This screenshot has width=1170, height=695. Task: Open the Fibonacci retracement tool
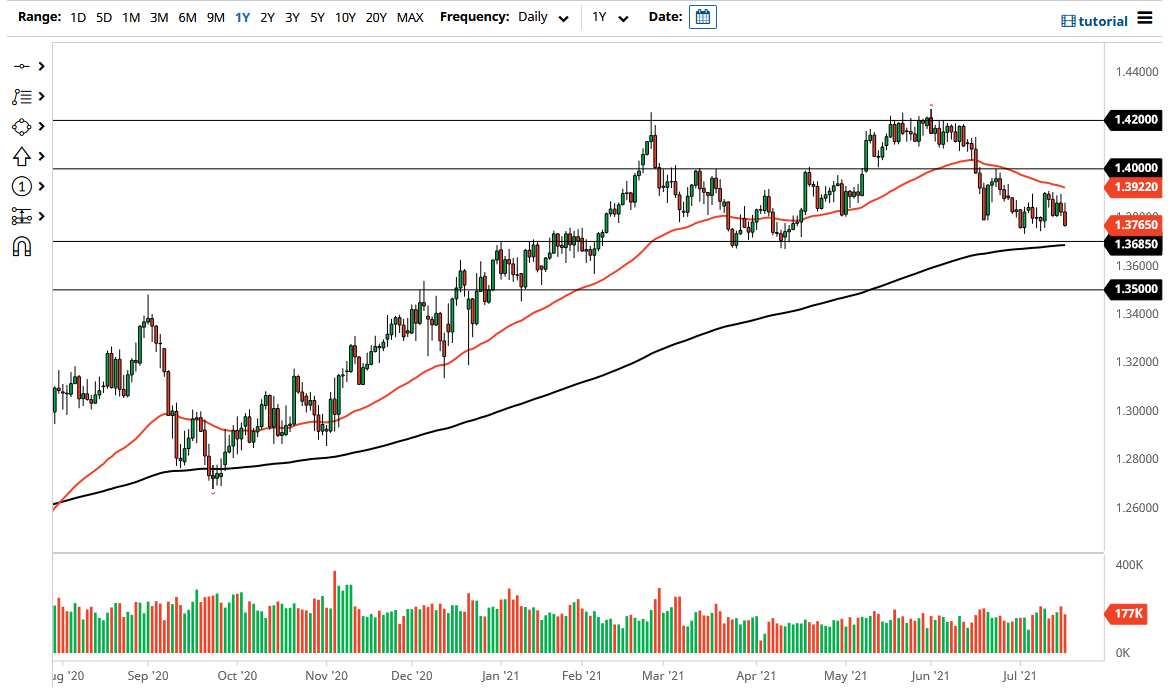pos(20,216)
